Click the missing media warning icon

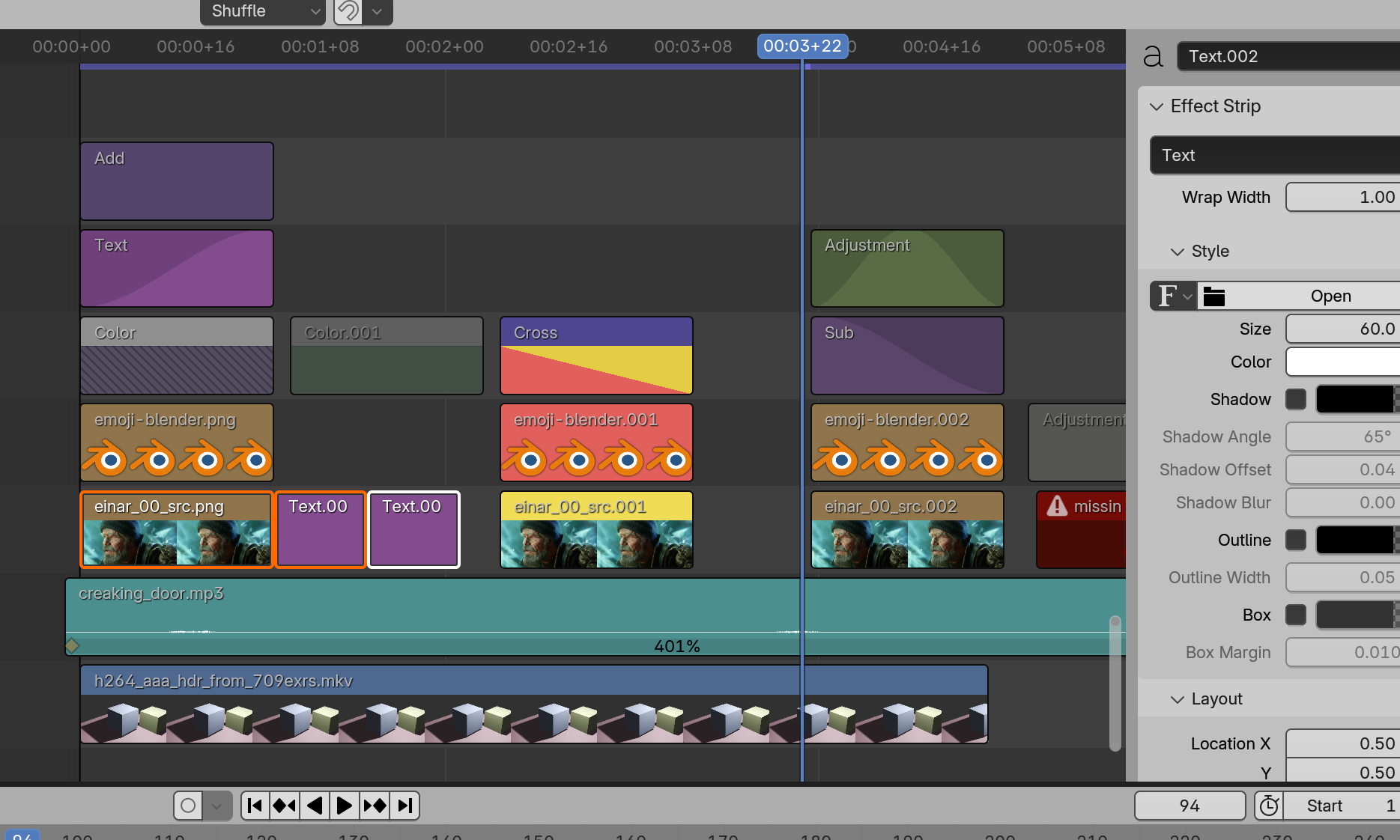(x=1057, y=506)
